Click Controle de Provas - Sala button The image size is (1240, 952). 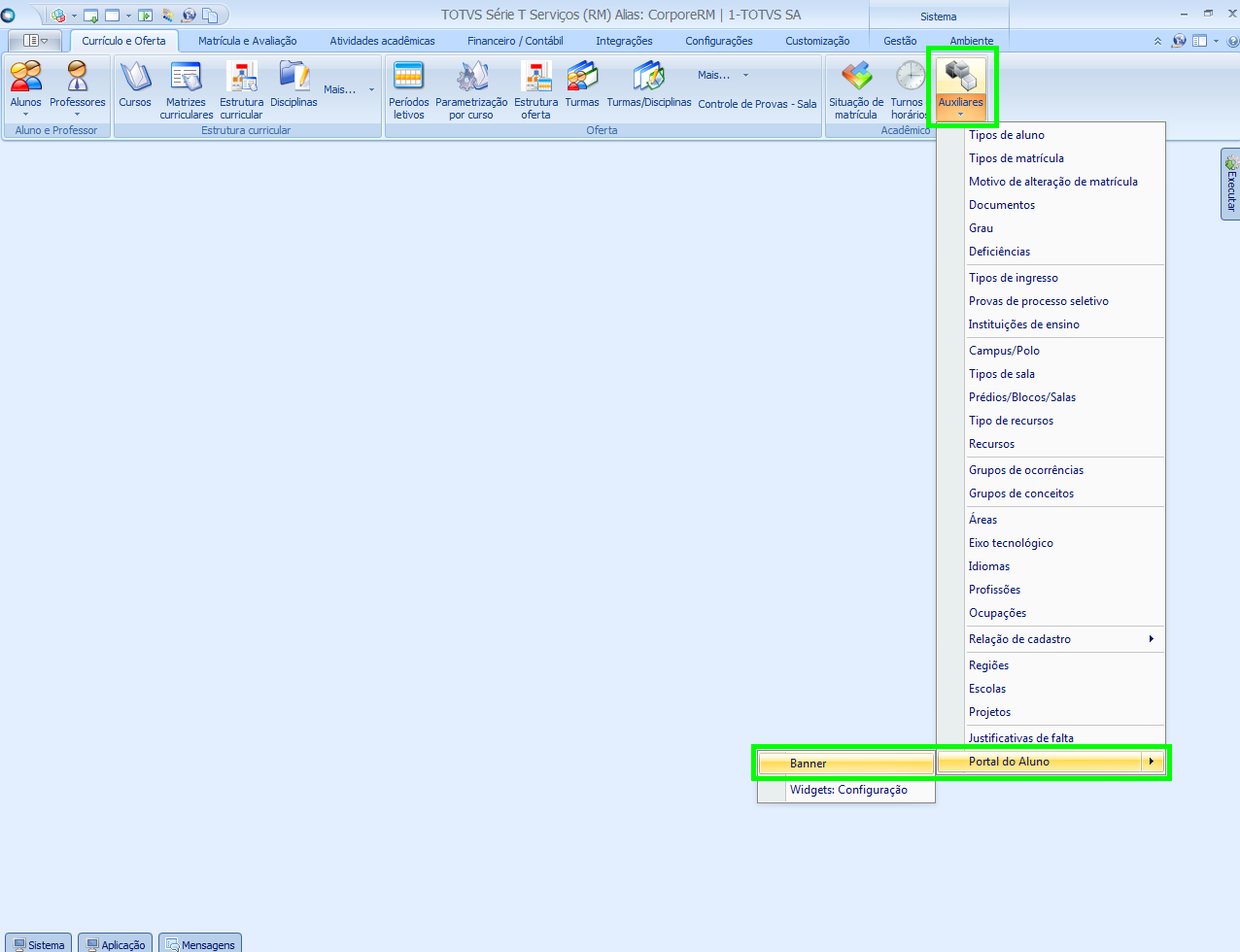click(757, 104)
